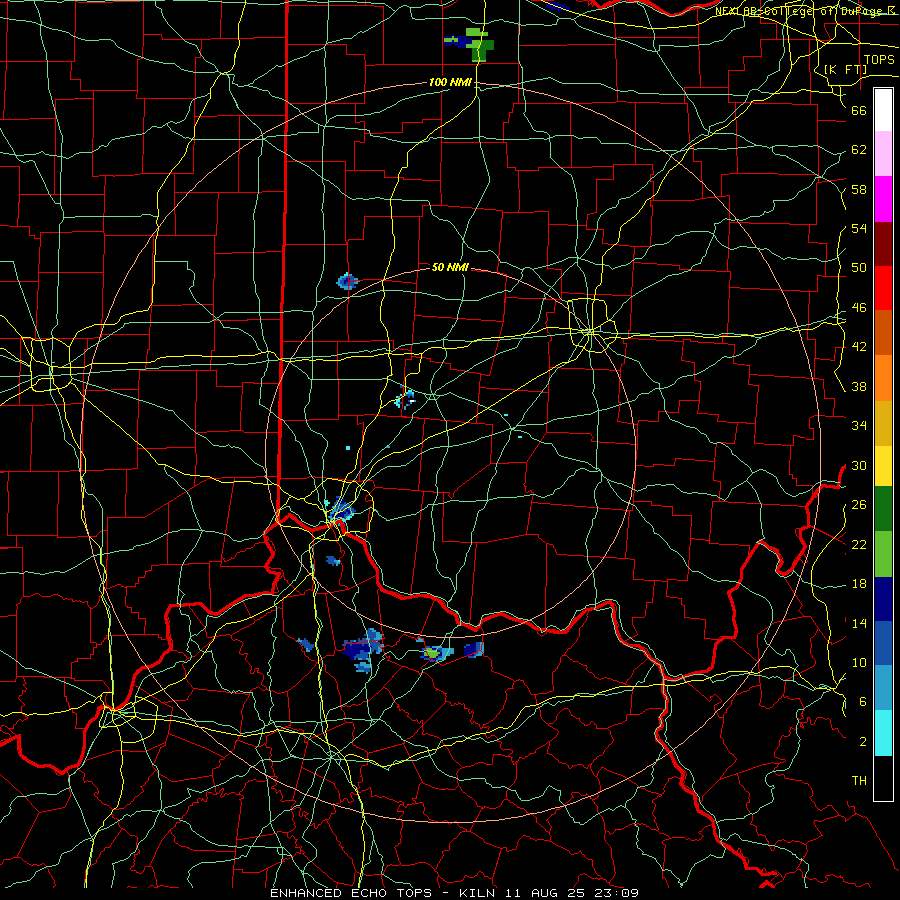This screenshot has height=900, width=900.
Task: Click the '66' value on the scale
Action: pos(859,111)
